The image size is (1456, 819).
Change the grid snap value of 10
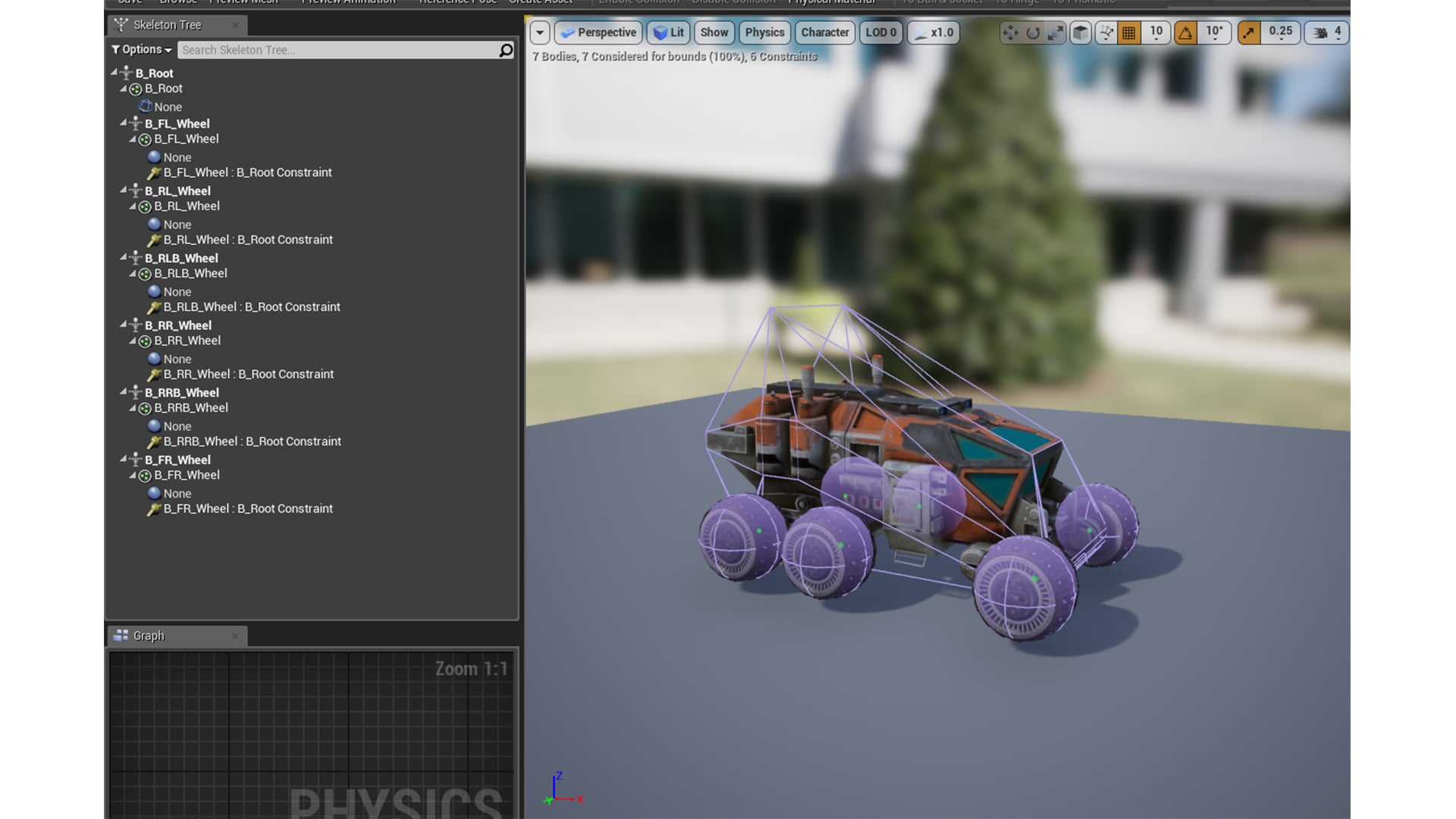click(x=1156, y=33)
